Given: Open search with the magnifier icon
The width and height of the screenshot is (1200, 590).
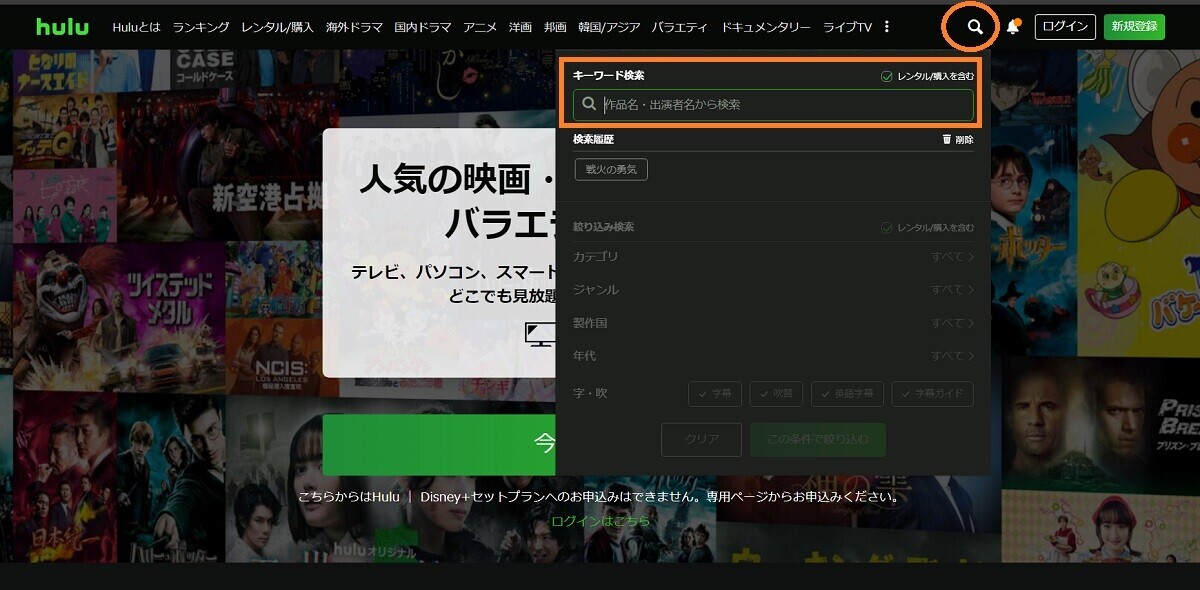Looking at the screenshot, I should [975, 27].
